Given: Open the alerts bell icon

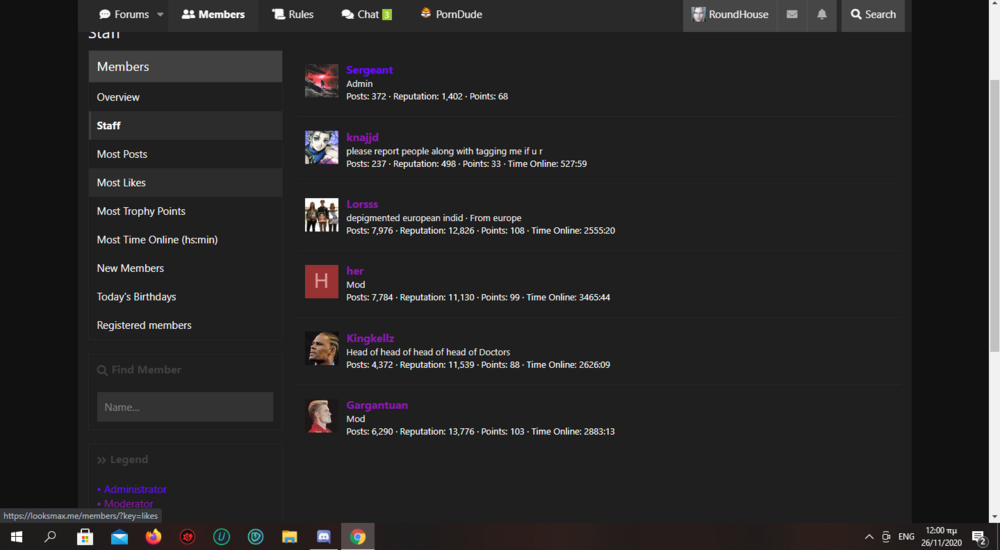Looking at the screenshot, I should coord(821,14).
